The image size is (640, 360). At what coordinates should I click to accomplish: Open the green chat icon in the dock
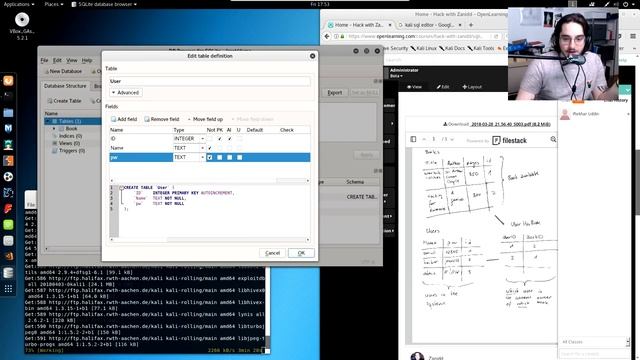(x=8, y=224)
